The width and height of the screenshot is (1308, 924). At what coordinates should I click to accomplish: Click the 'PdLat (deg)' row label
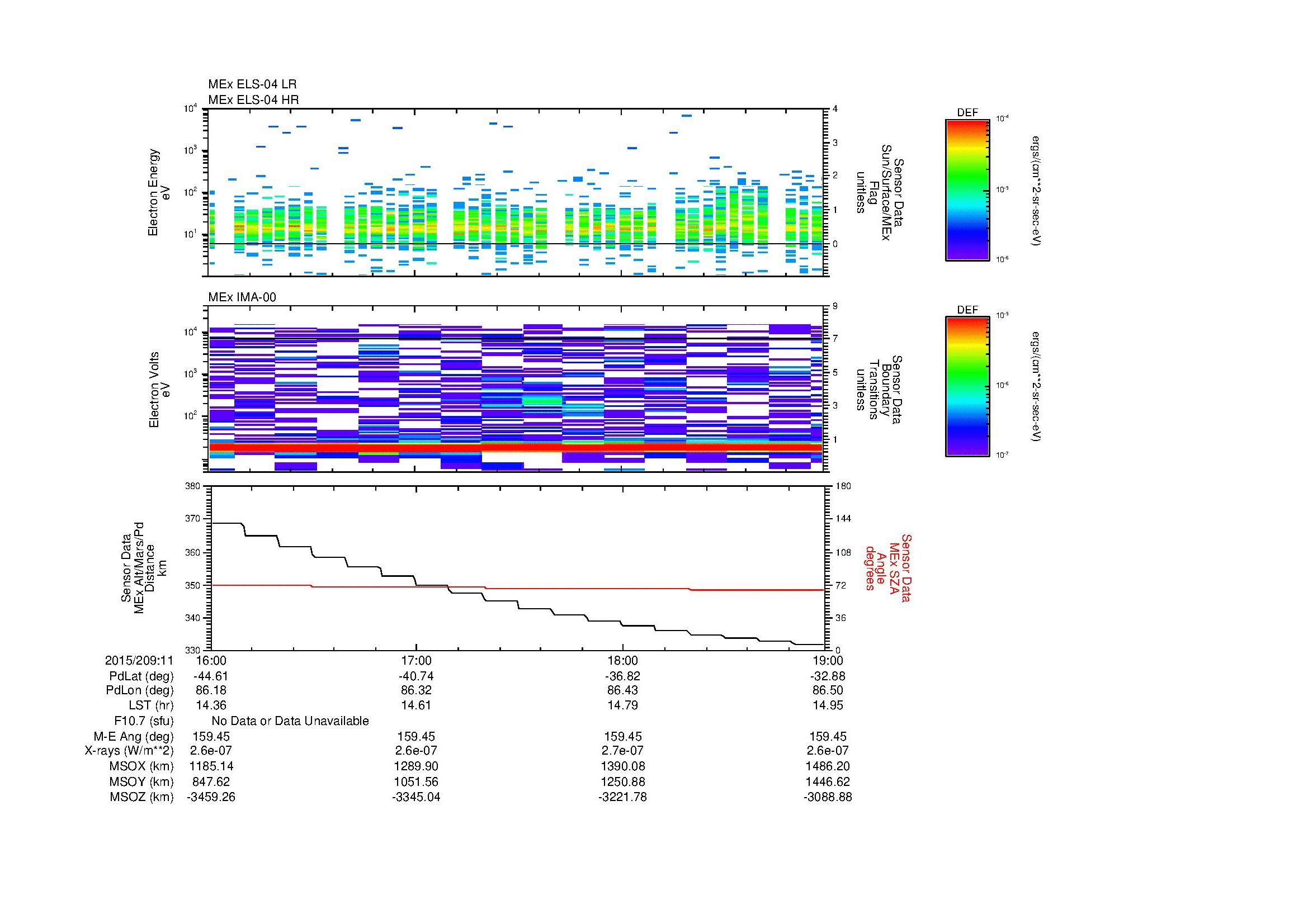coord(141,676)
